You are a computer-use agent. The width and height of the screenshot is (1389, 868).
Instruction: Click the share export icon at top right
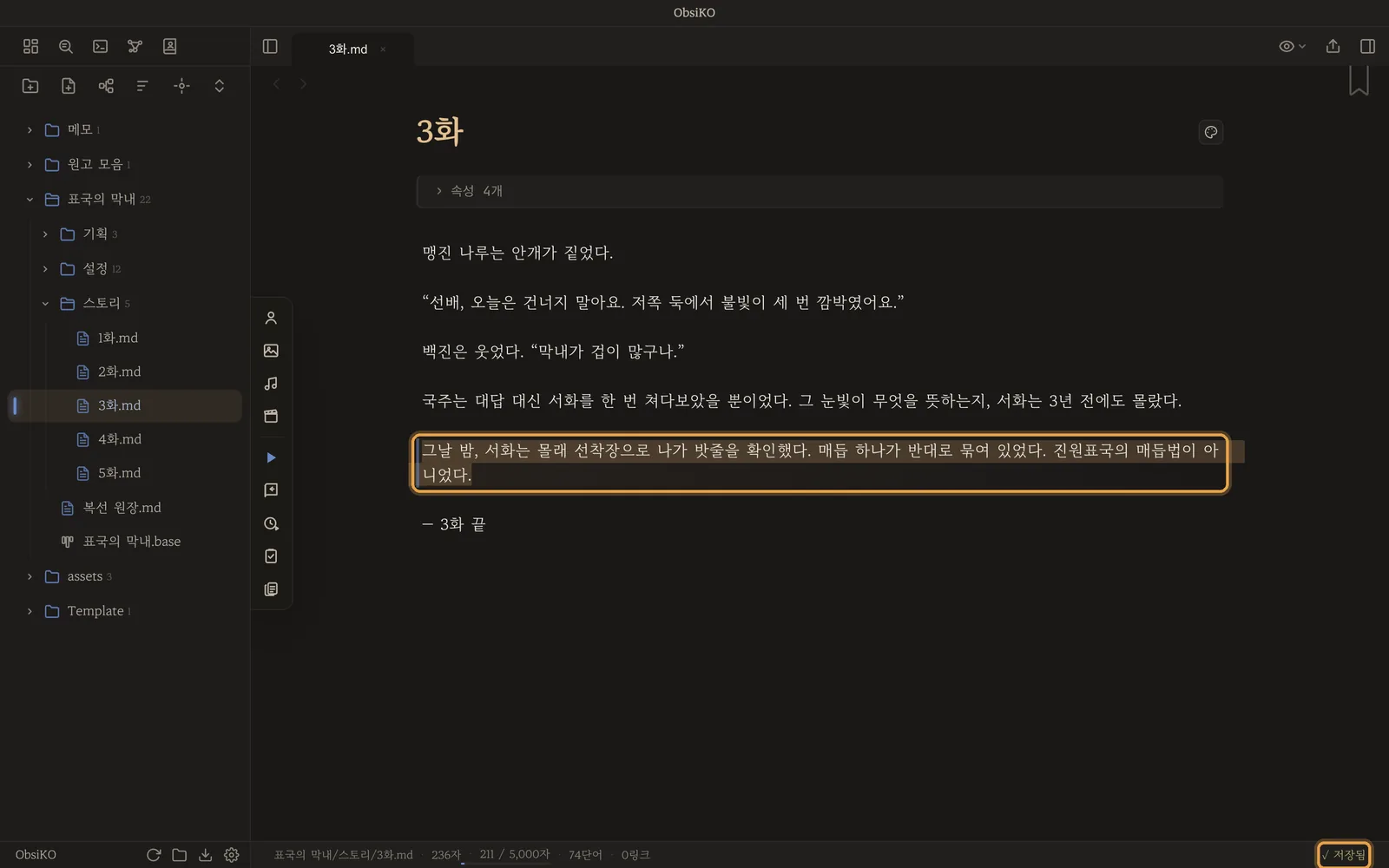[1333, 46]
